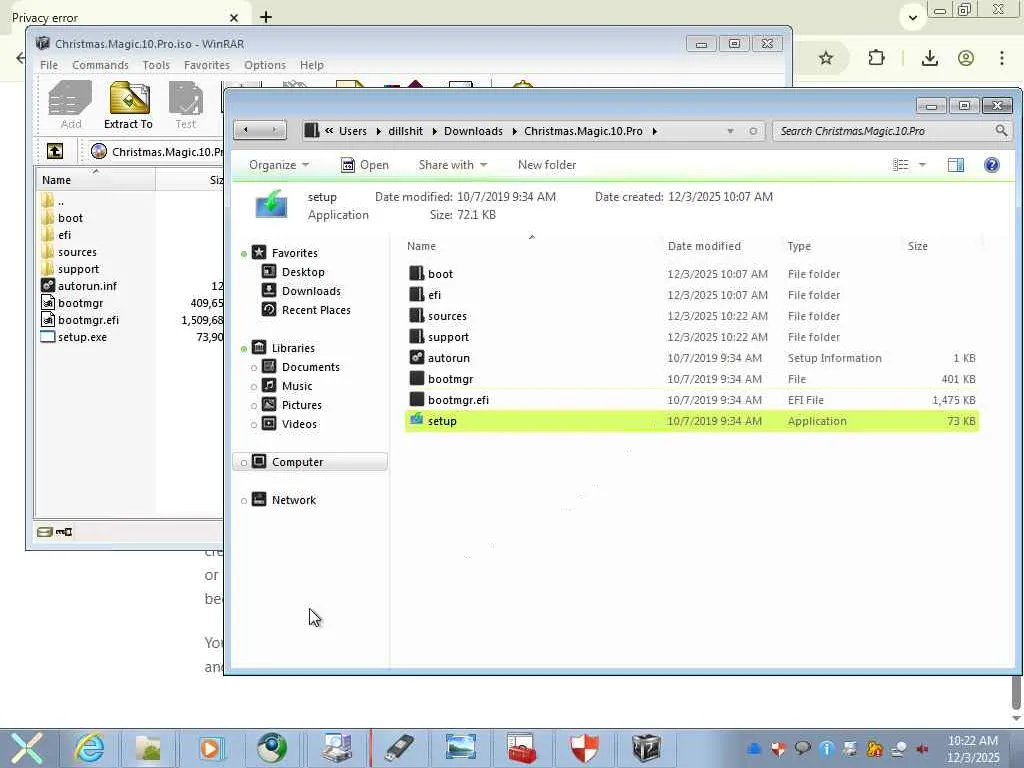Open the Help menu in WinRAR
Image resolution: width=1024 pixels, height=768 pixels.
point(312,65)
